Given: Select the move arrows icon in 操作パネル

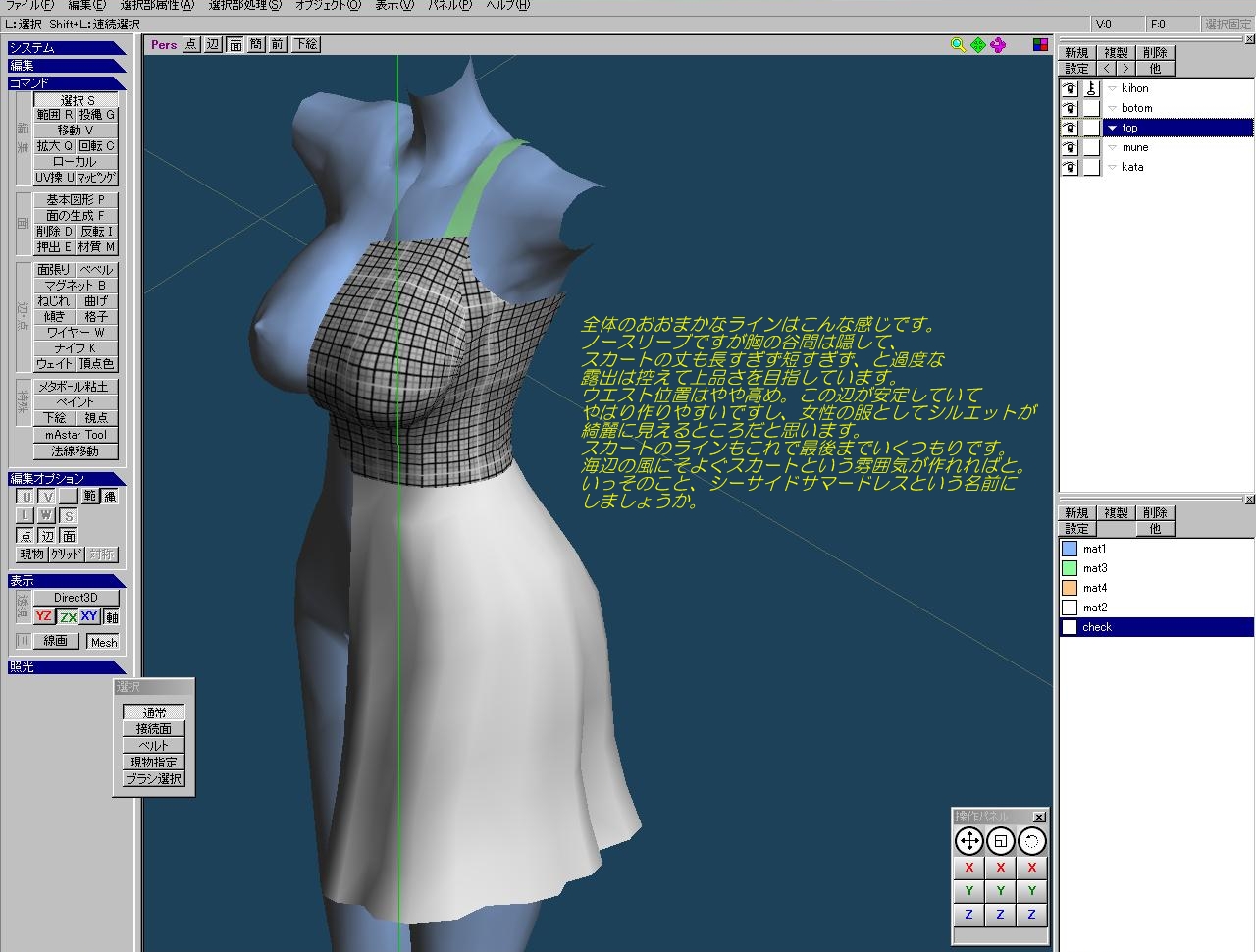Looking at the screenshot, I should coord(968,841).
